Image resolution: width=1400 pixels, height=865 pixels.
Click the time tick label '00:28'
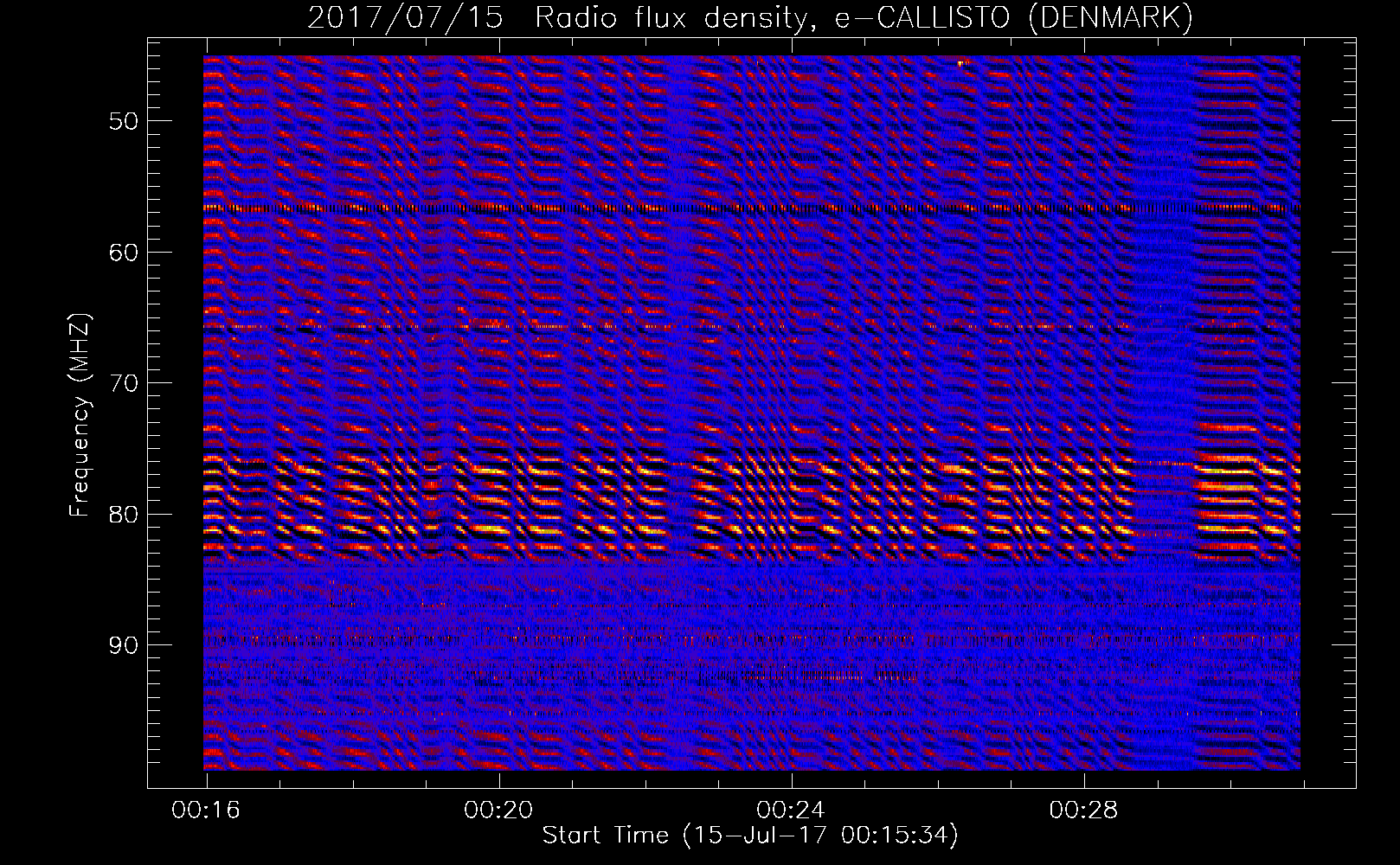(x=1083, y=811)
